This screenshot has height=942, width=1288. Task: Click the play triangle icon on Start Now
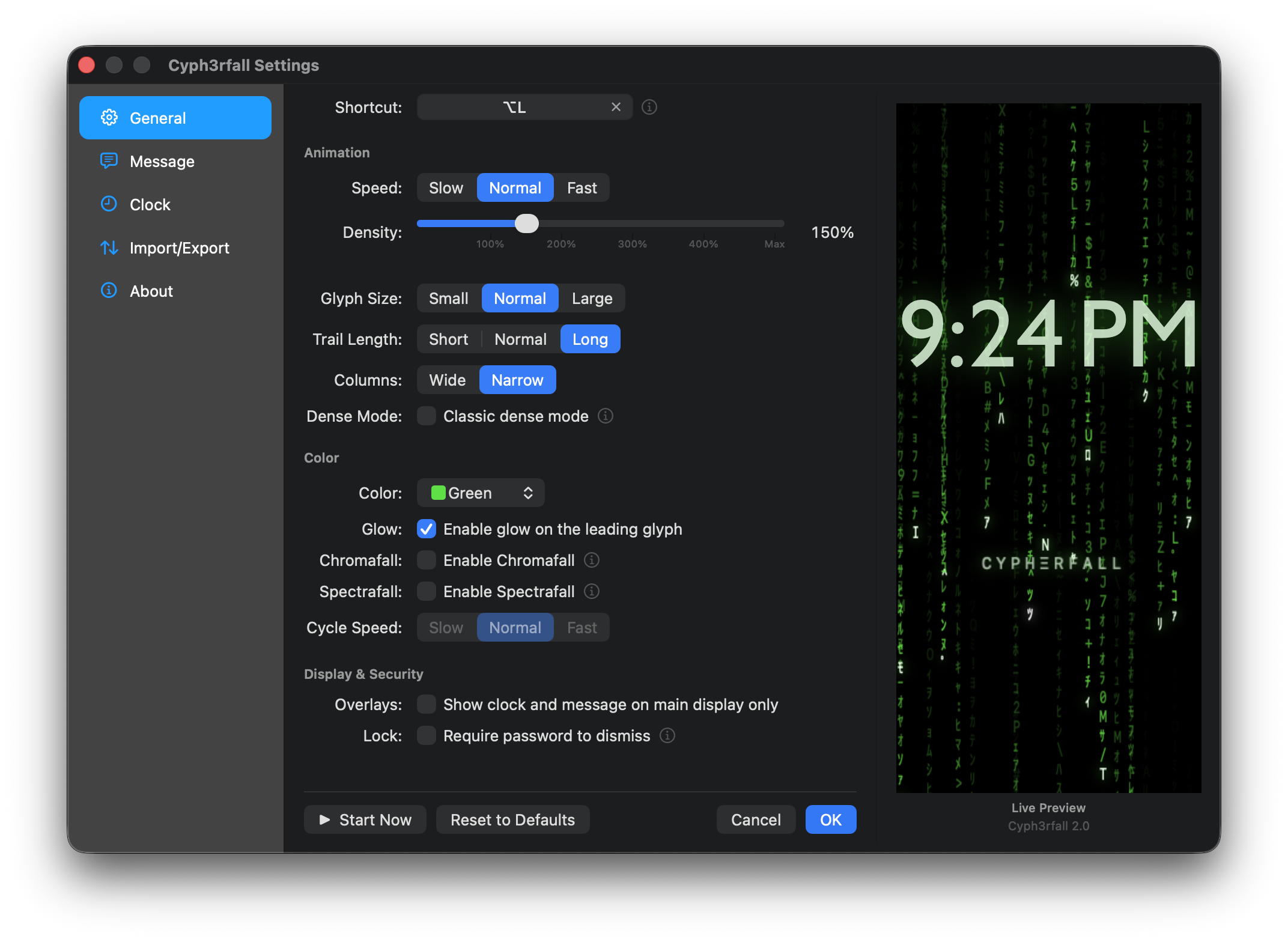point(324,819)
